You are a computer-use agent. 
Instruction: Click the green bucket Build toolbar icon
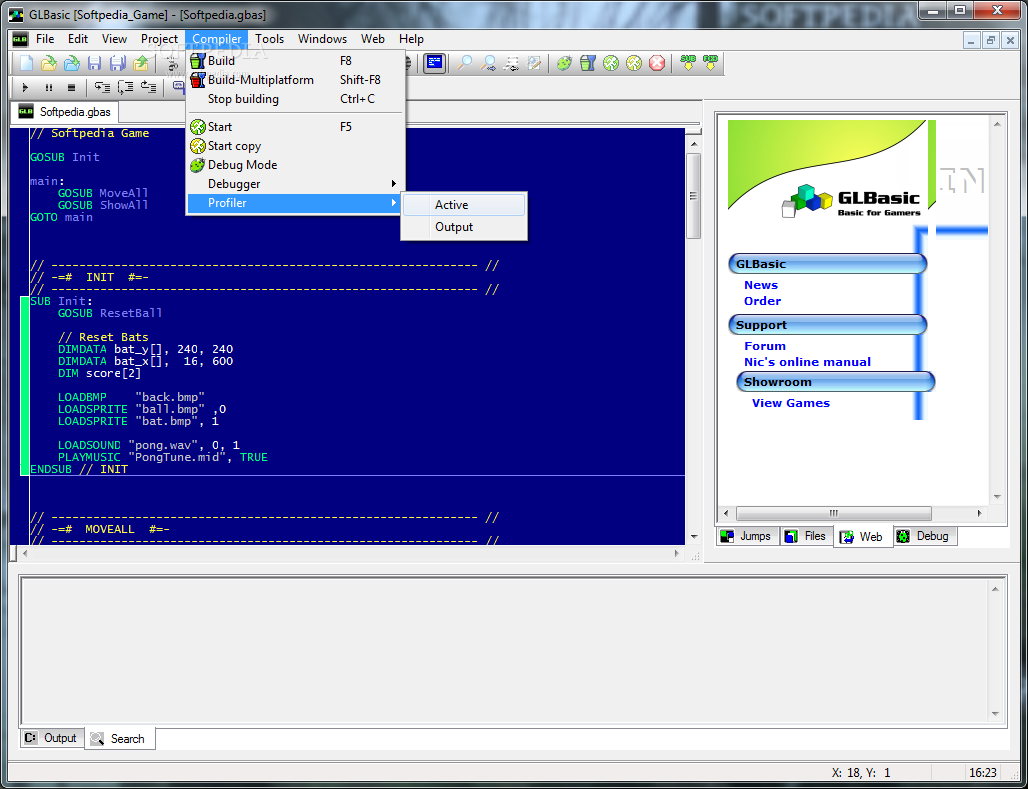[x=587, y=63]
